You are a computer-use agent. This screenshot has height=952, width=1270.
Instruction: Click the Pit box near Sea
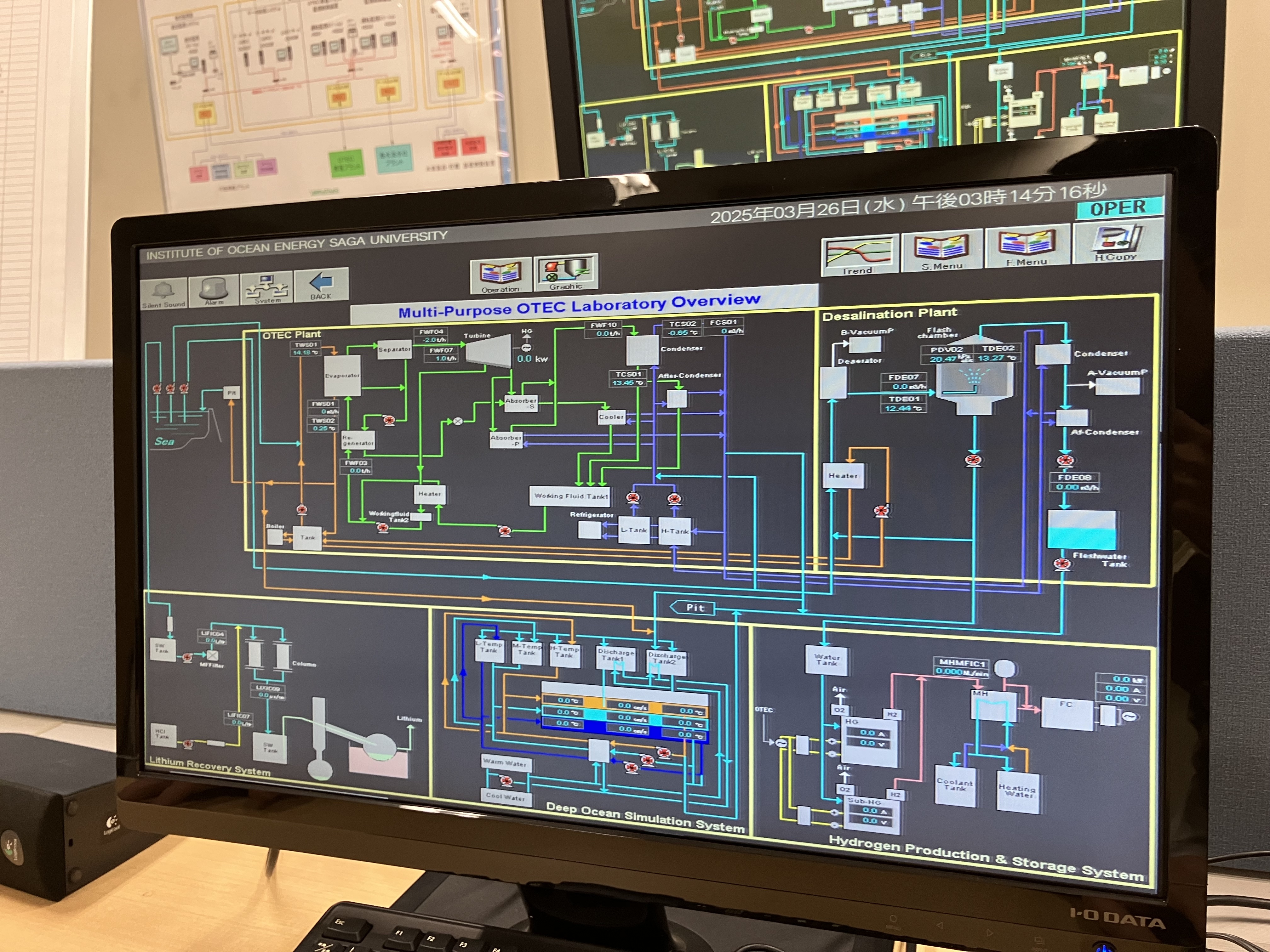pos(231,393)
